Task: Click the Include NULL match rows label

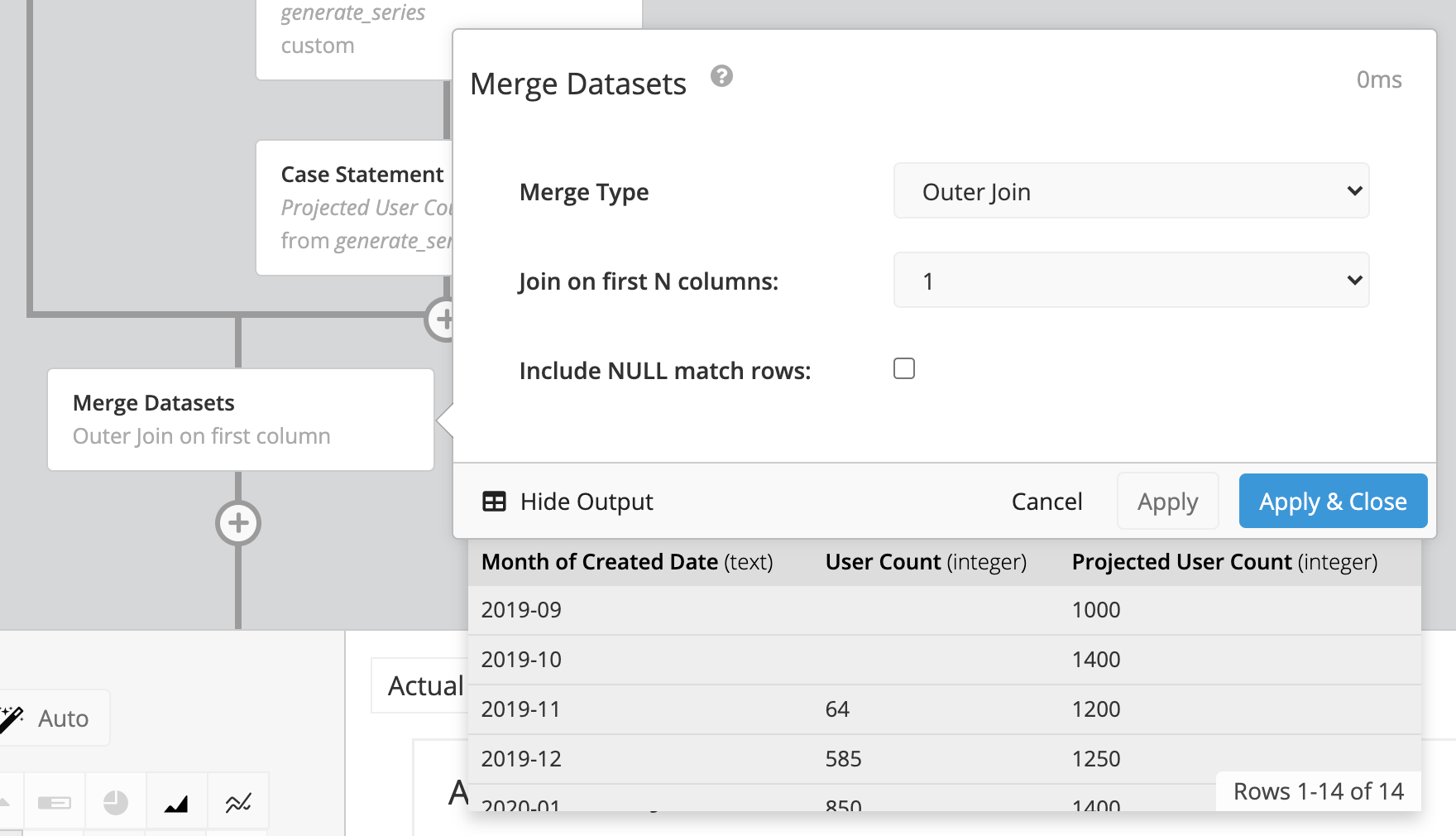Action: tap(665, 371)
